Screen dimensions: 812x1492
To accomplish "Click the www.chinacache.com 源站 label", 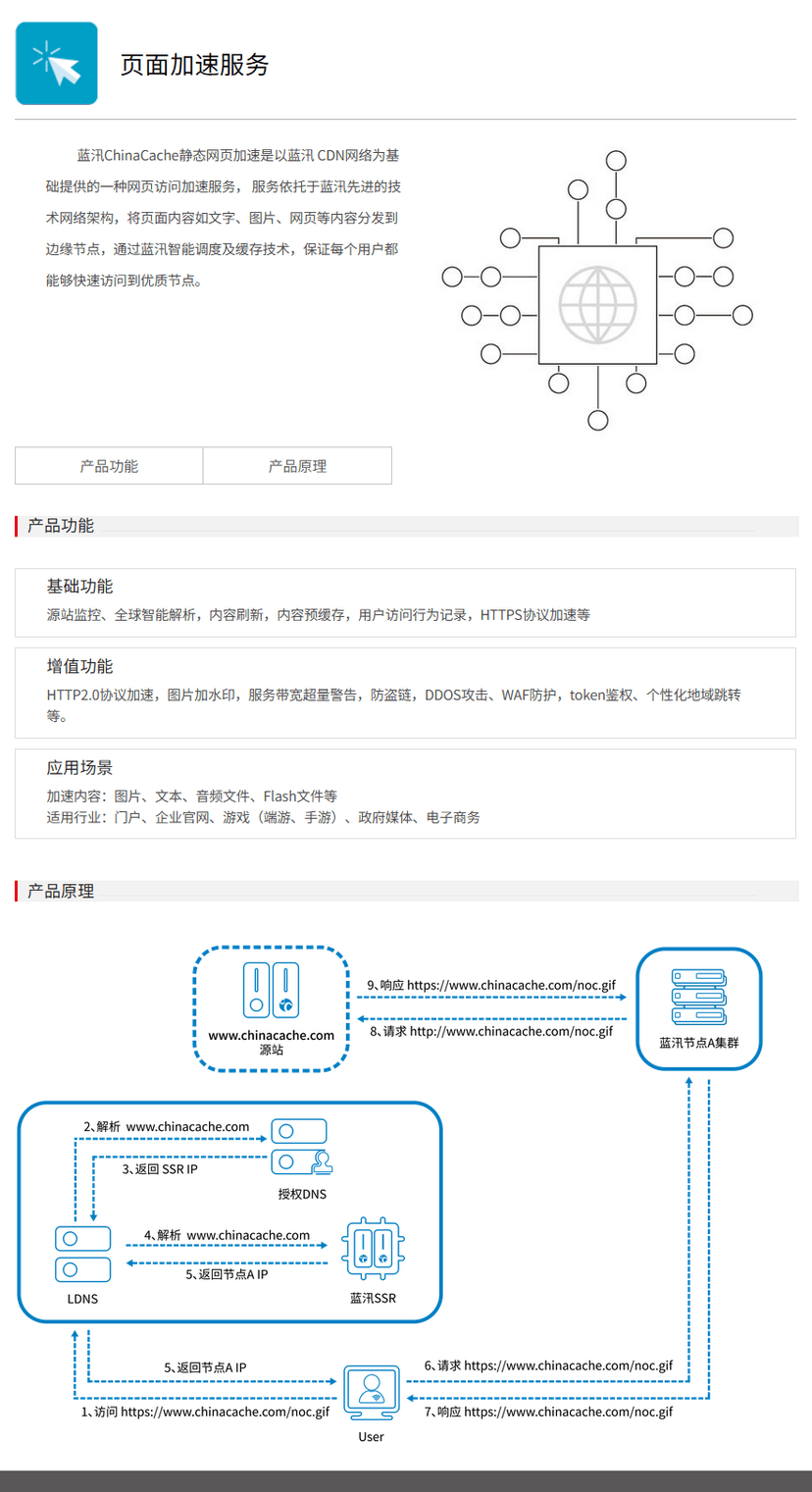I will [x=272, y=1042].
